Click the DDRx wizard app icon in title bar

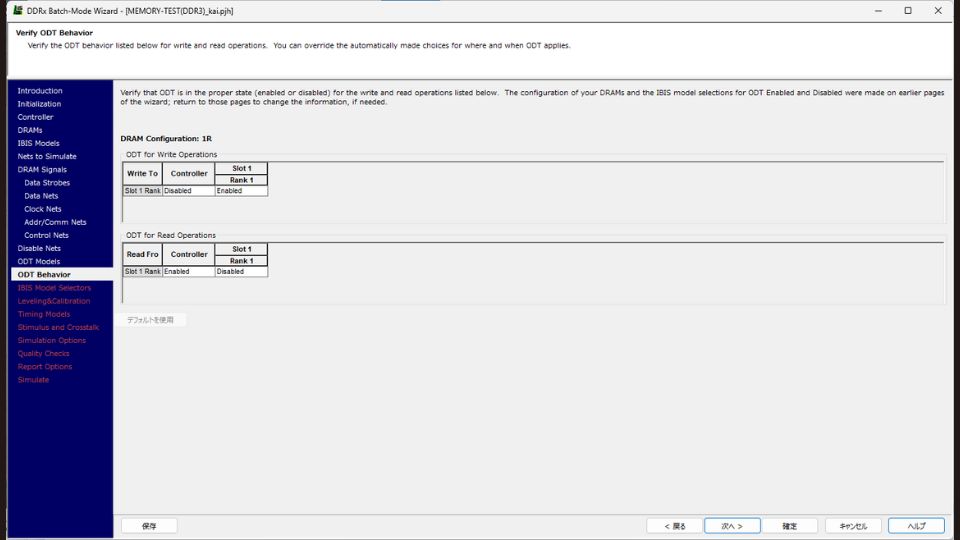tap(17, 10)
